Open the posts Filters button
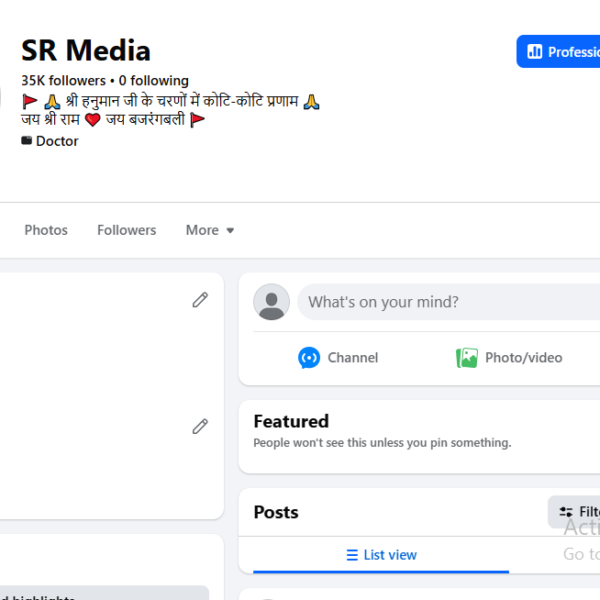The height and width of the screenshot is (600, 600). coord(574,512)
